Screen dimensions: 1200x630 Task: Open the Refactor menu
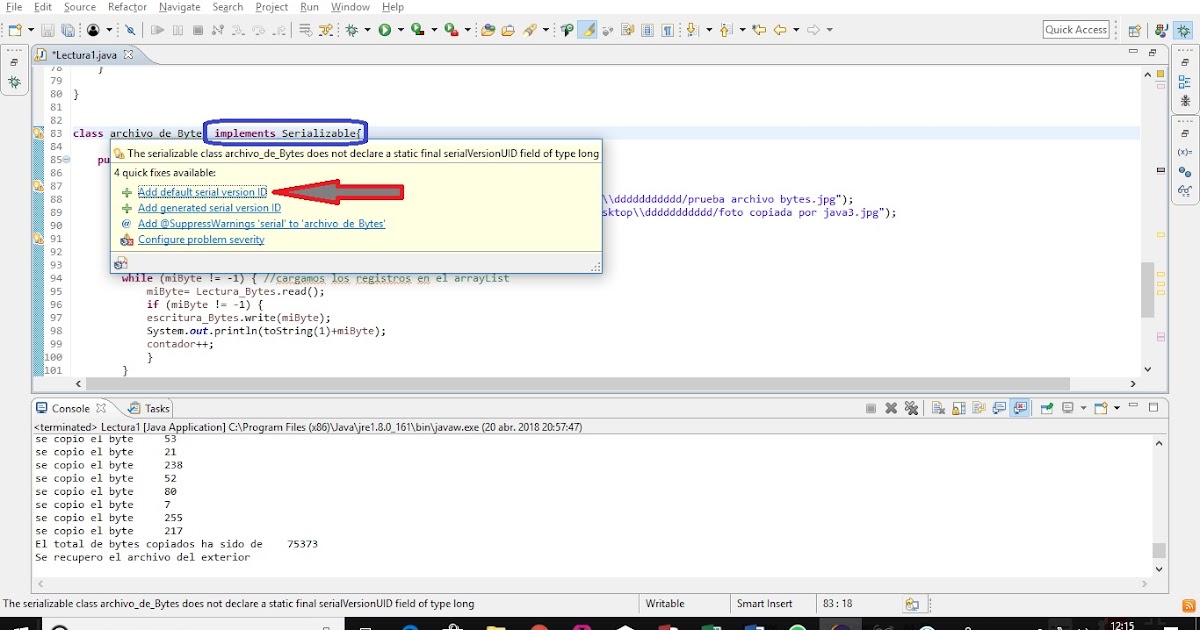point(127,7)
